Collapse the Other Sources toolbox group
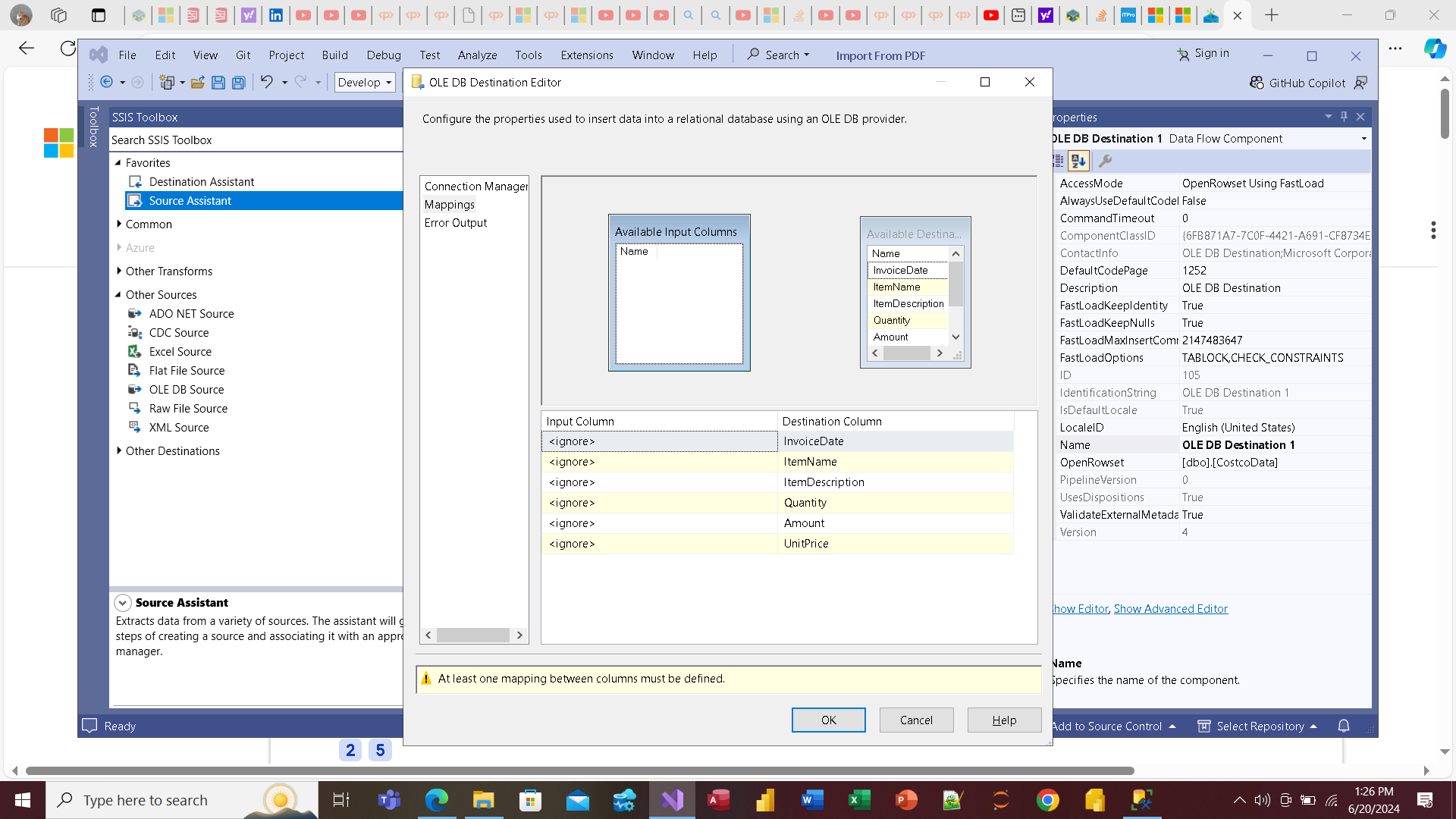The height and width of the screenshot is (819, 1456). coord(118,294)
